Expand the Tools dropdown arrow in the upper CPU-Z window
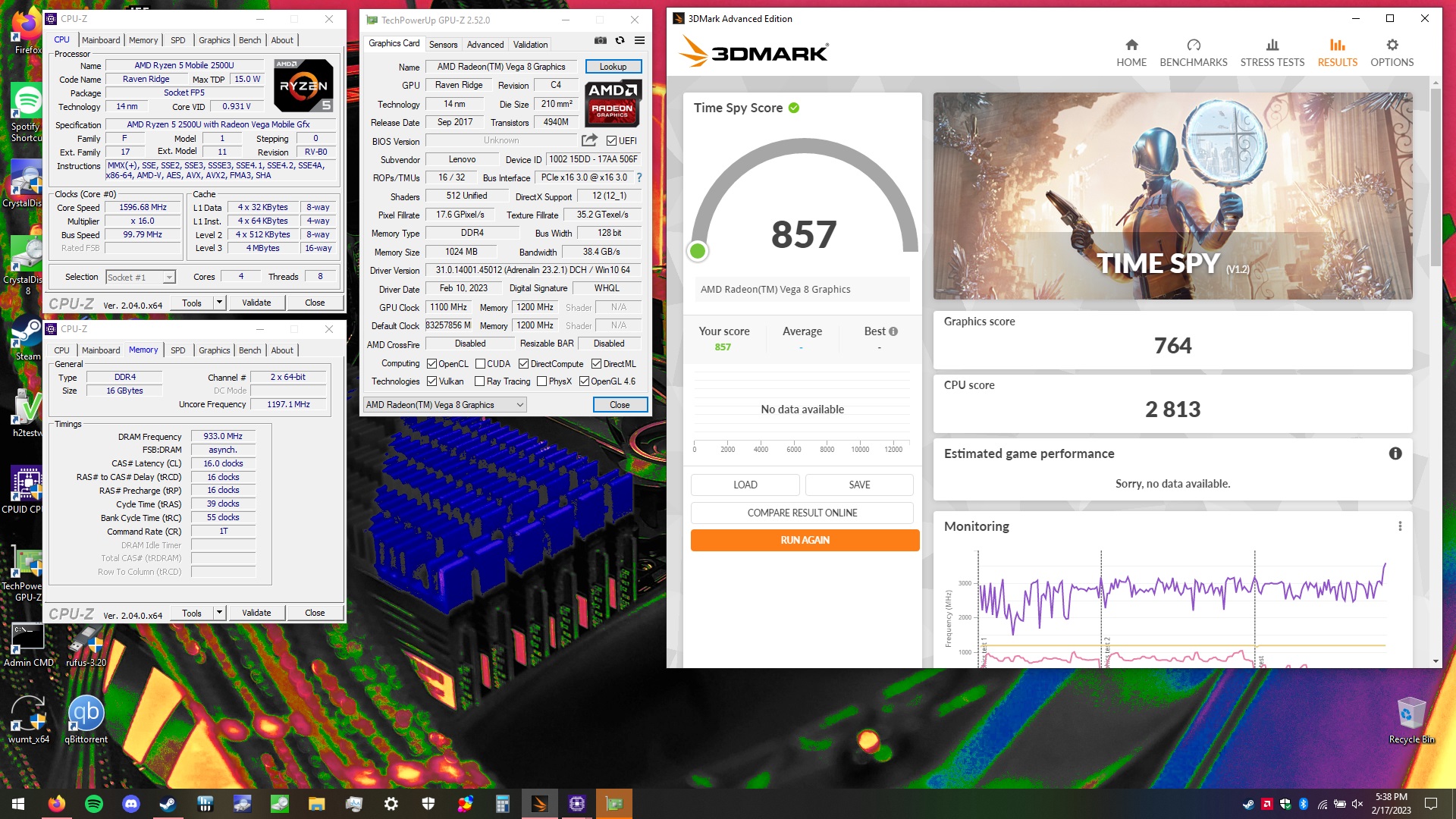This screenshot has width=1456, height=819. (x=219, y=303)
